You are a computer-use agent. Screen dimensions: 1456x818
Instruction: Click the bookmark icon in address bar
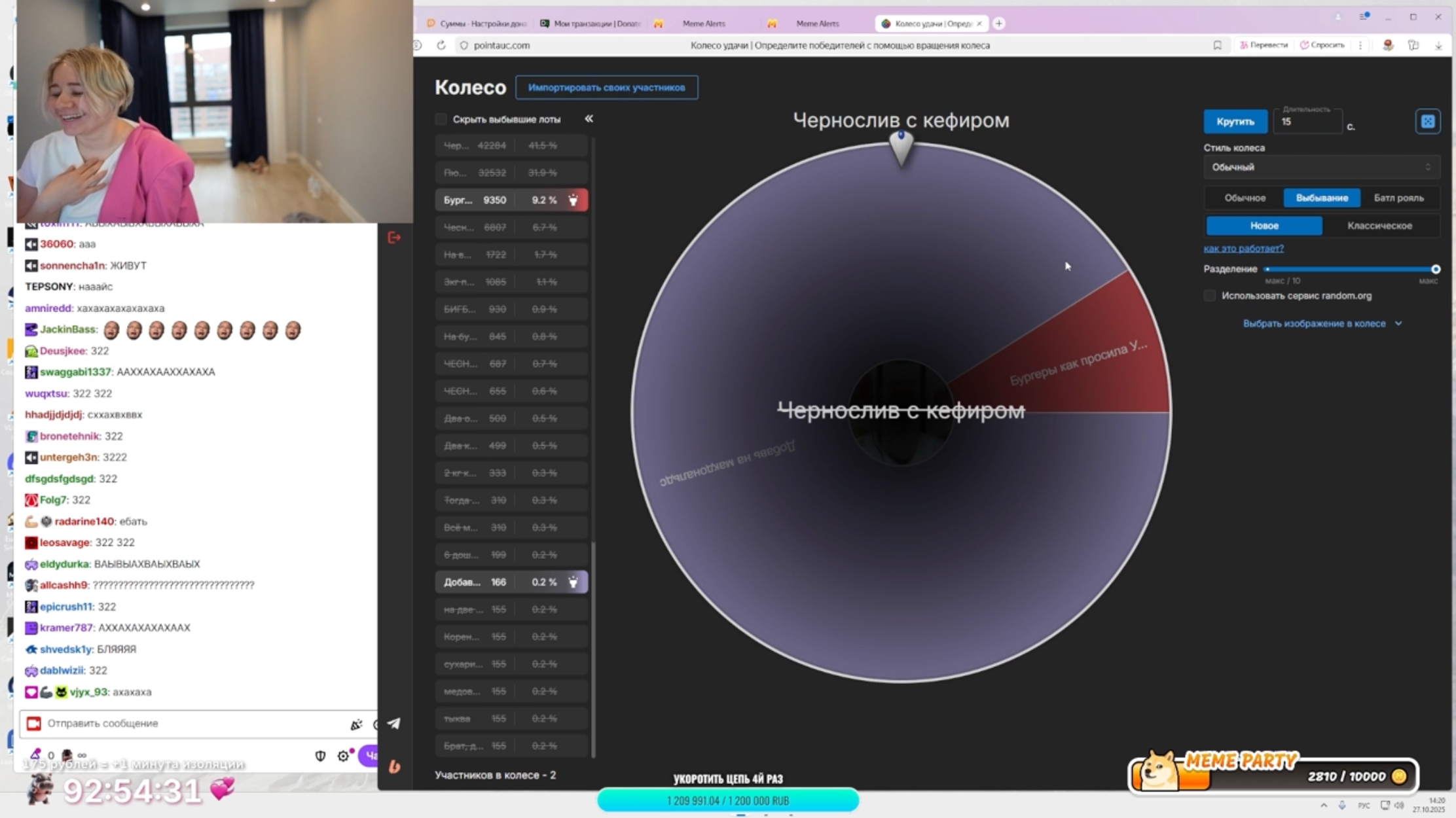coord(1217,45)
